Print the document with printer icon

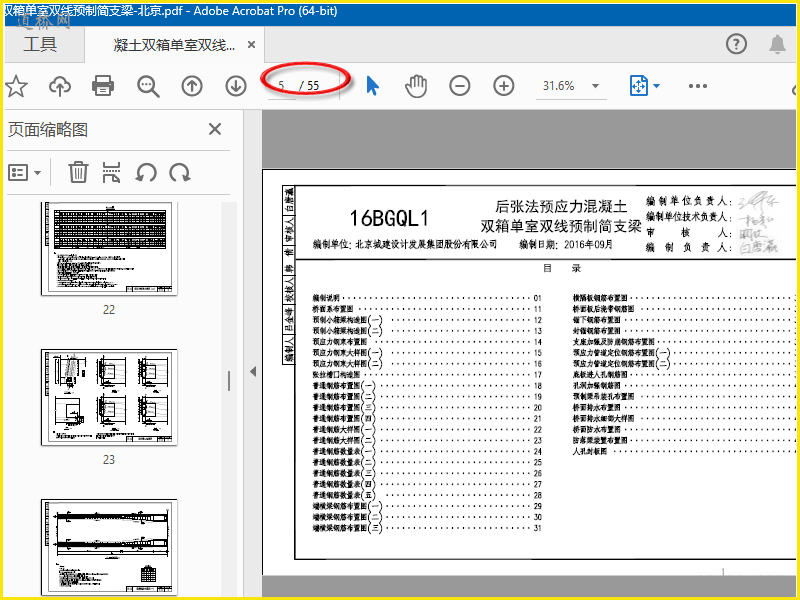pos(103,86)
